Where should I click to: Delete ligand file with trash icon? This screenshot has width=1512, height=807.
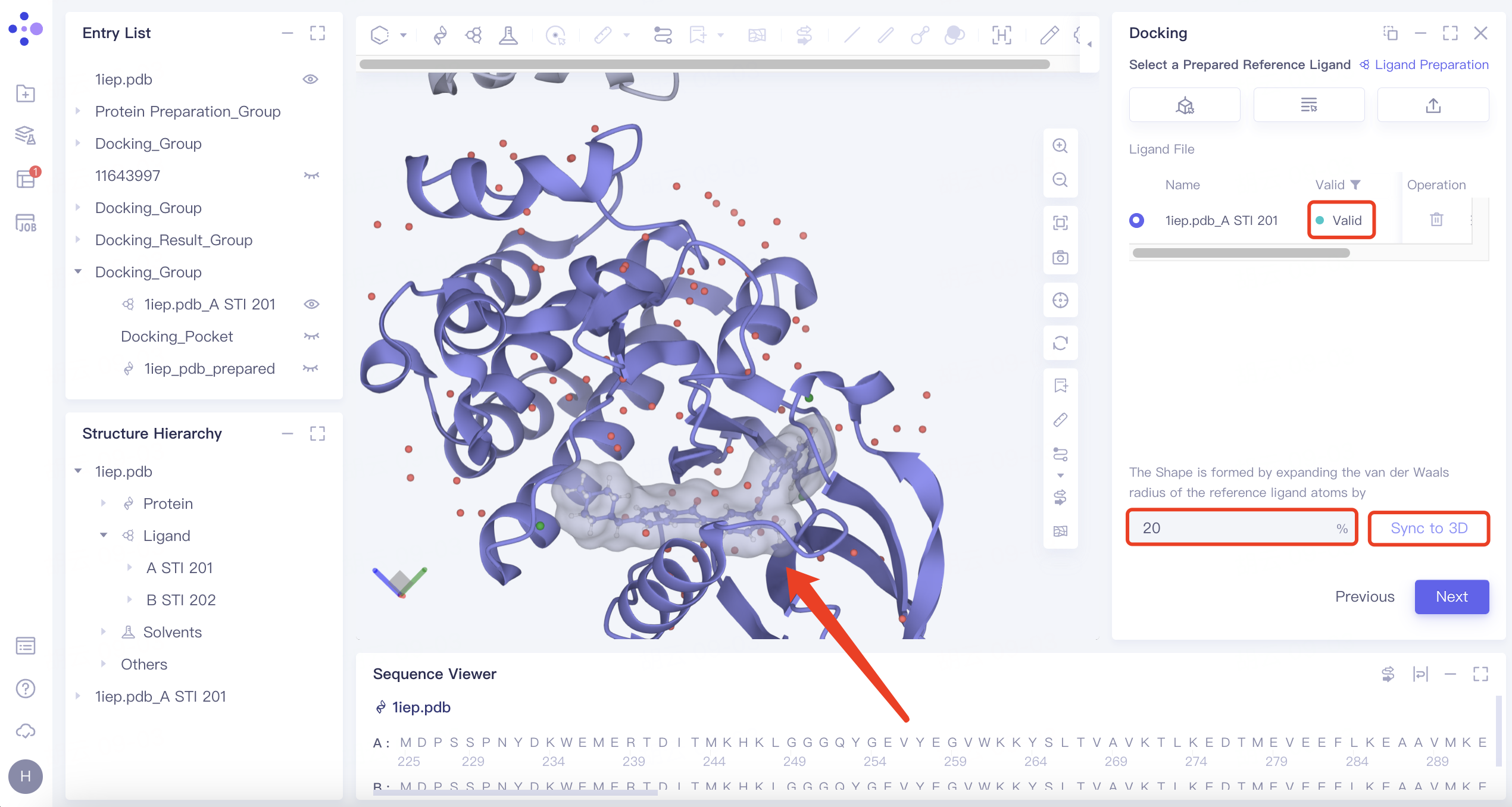1436,220
